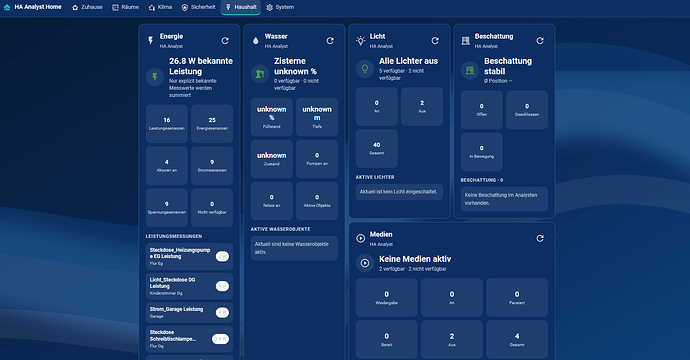690x360 pixels.
Task: Click the green bolt icon beside 26.8 W
Action: point(155,77)
